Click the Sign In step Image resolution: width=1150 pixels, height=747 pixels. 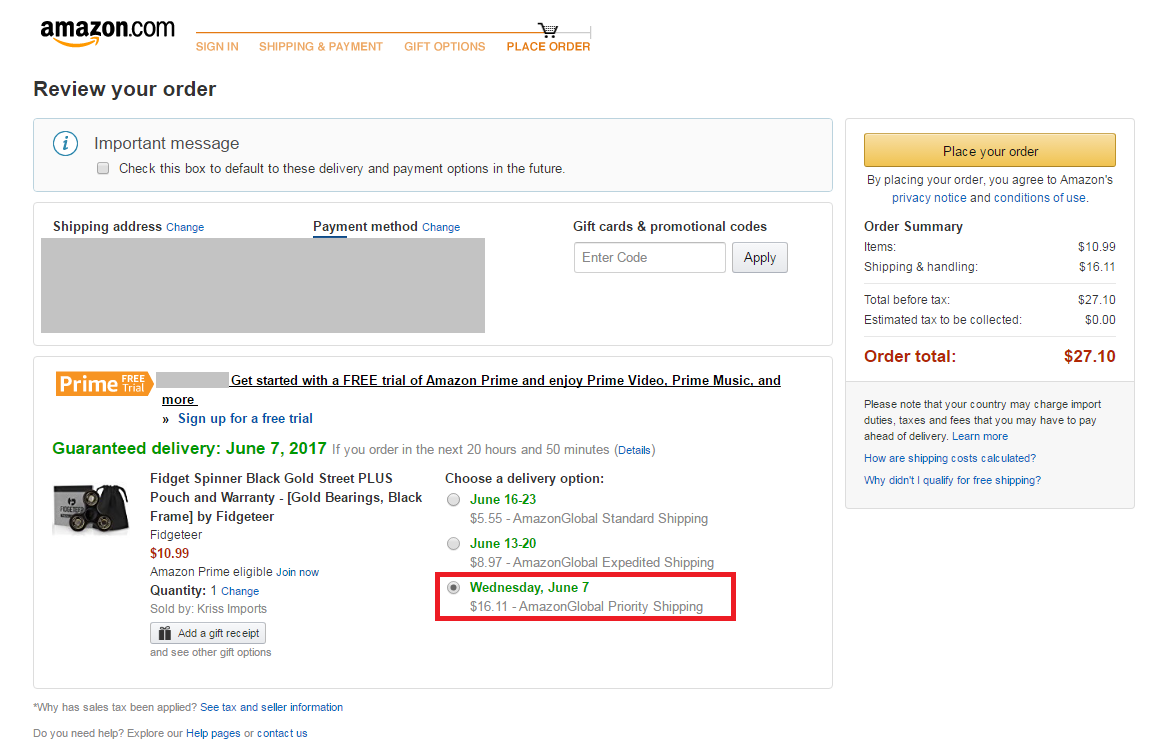217,46
